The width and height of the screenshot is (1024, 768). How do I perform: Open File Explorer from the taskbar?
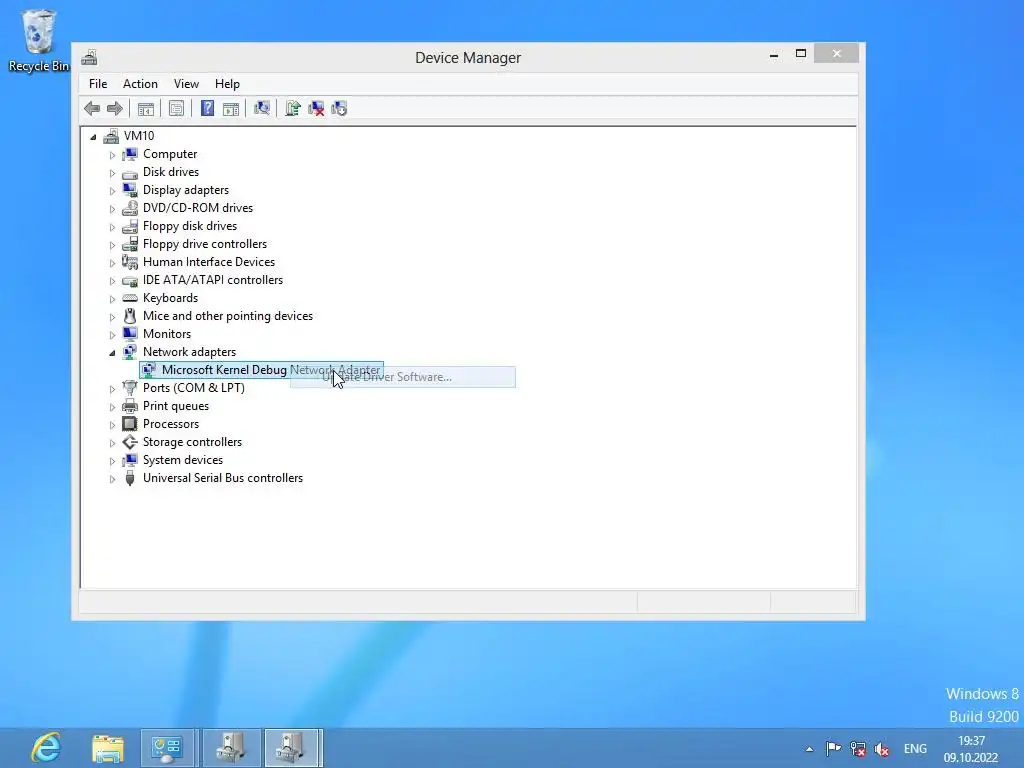[108, 748]
